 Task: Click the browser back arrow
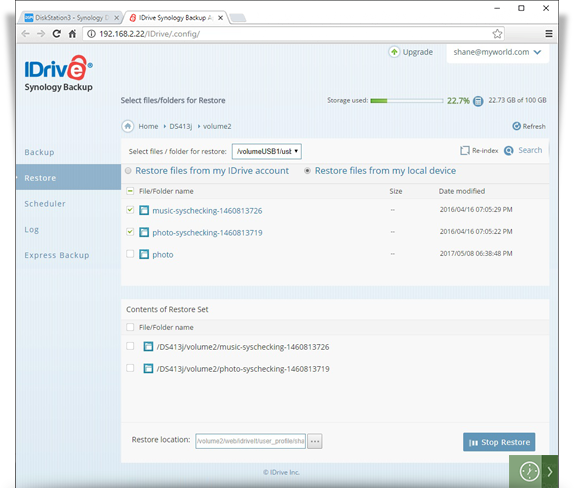[25, 34]
